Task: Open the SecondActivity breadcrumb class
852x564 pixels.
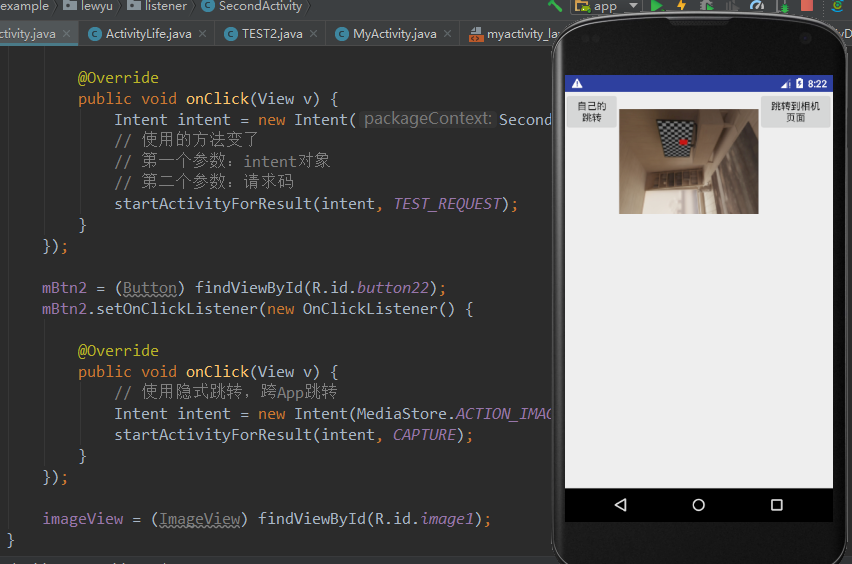Action: [x=252, y=6]
